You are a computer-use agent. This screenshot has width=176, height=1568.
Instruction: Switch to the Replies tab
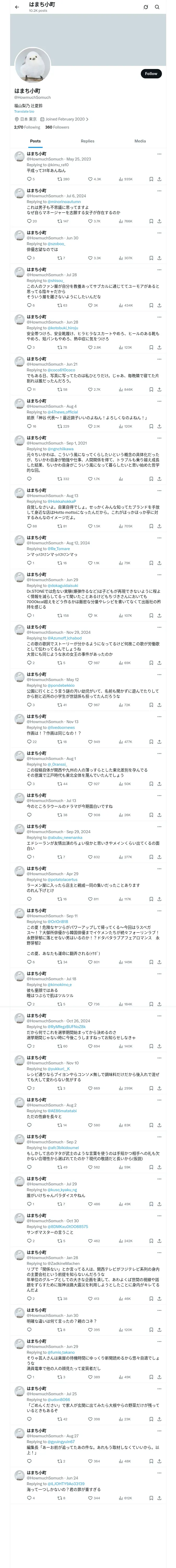(87, 141)
